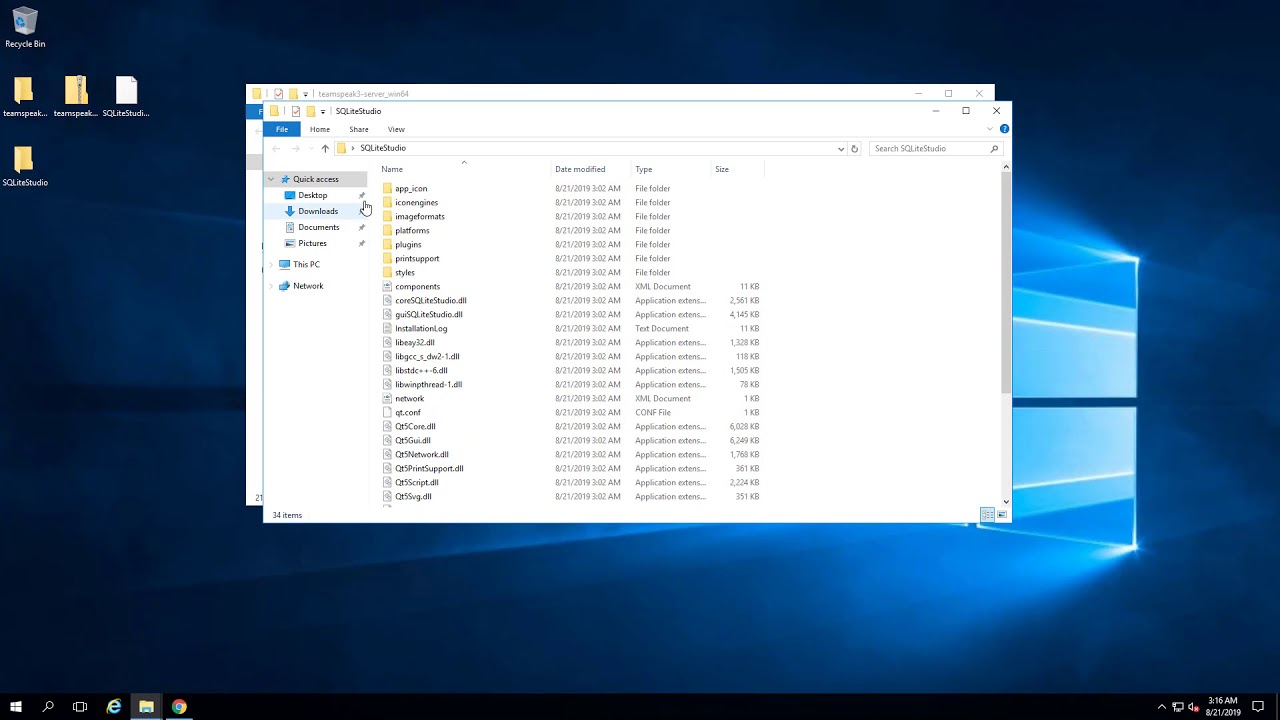Click the New folder quick access toolbar icon in SQLiteStudio window
Screen dimensions: 1280x720
[x=311, y=111]
